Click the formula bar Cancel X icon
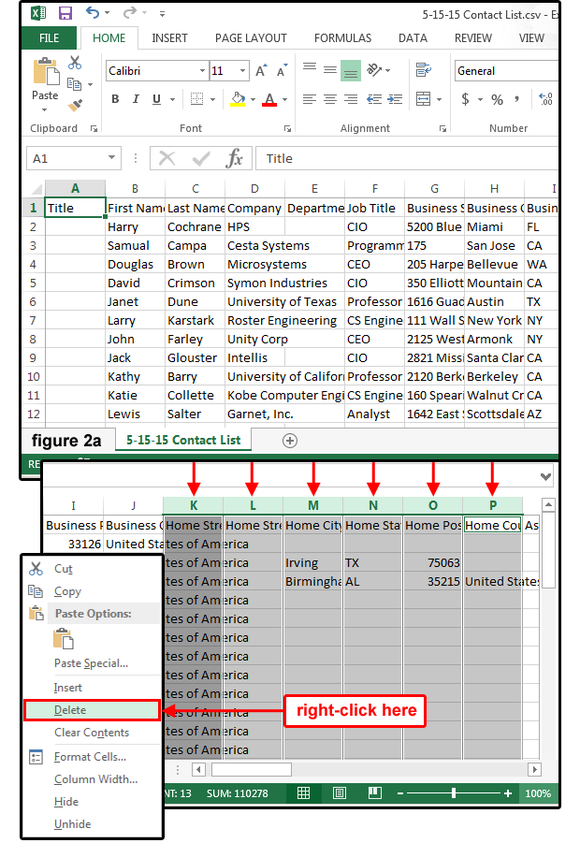The width and height of the screenshot is (580, 843). 167,159
